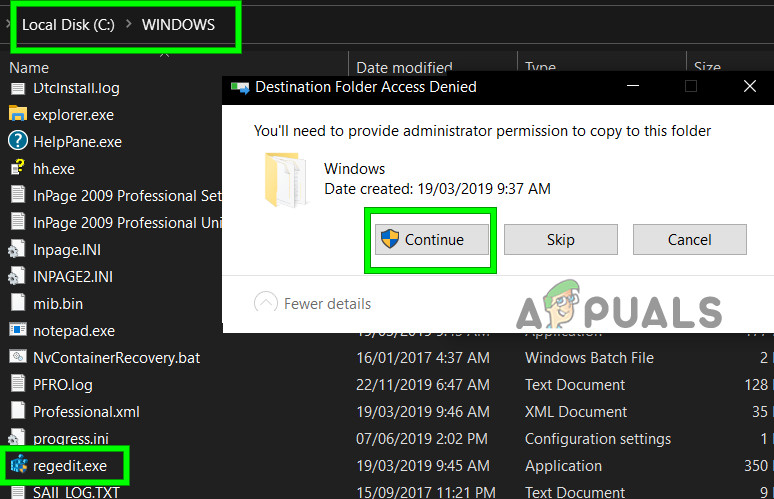
Task: Click date 22/11/2019 6:47 AM
Action: point(423,384)
